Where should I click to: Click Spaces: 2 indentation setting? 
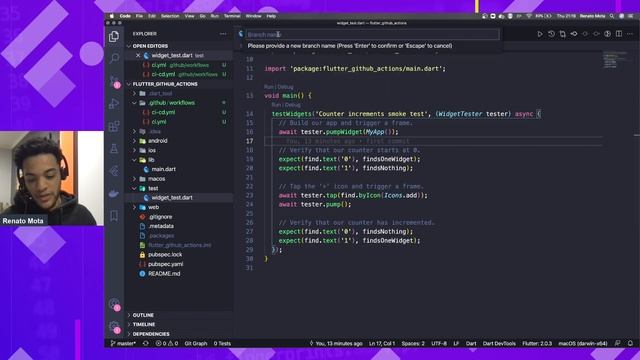click(413, 344)
